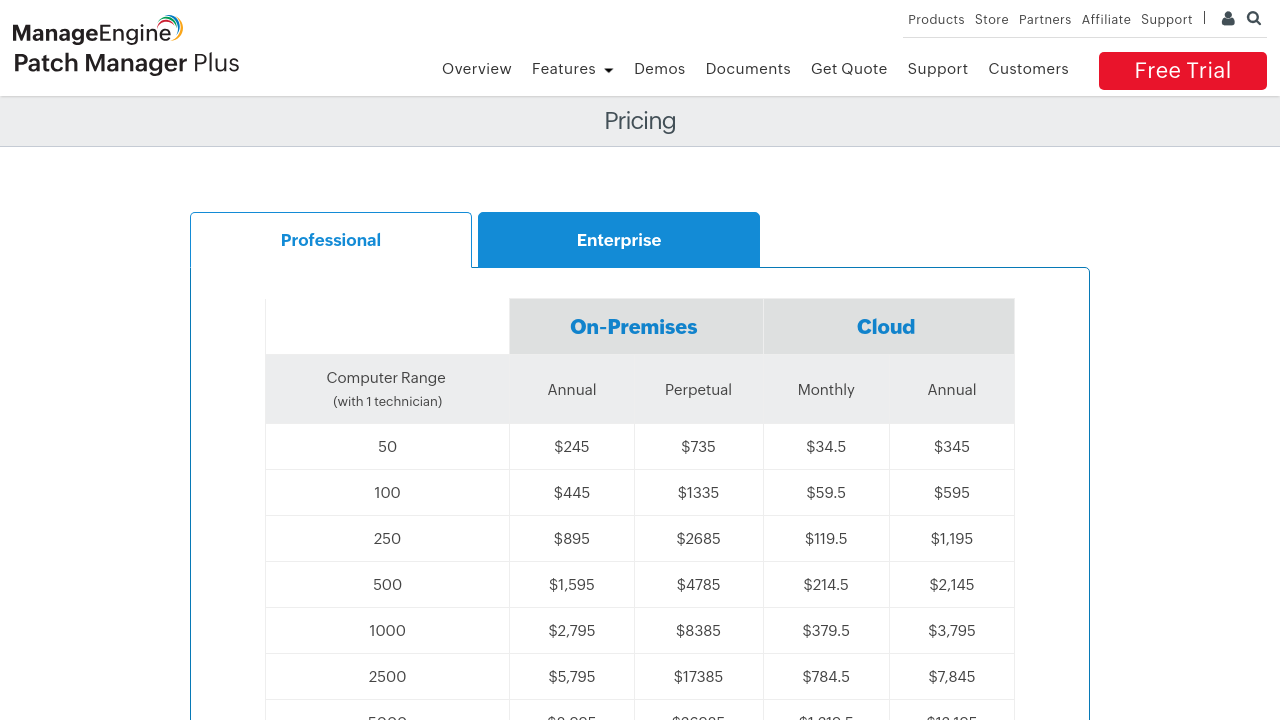Click the On-Premises column header
Screen dimensions: 1280x720
pos(636,326)
